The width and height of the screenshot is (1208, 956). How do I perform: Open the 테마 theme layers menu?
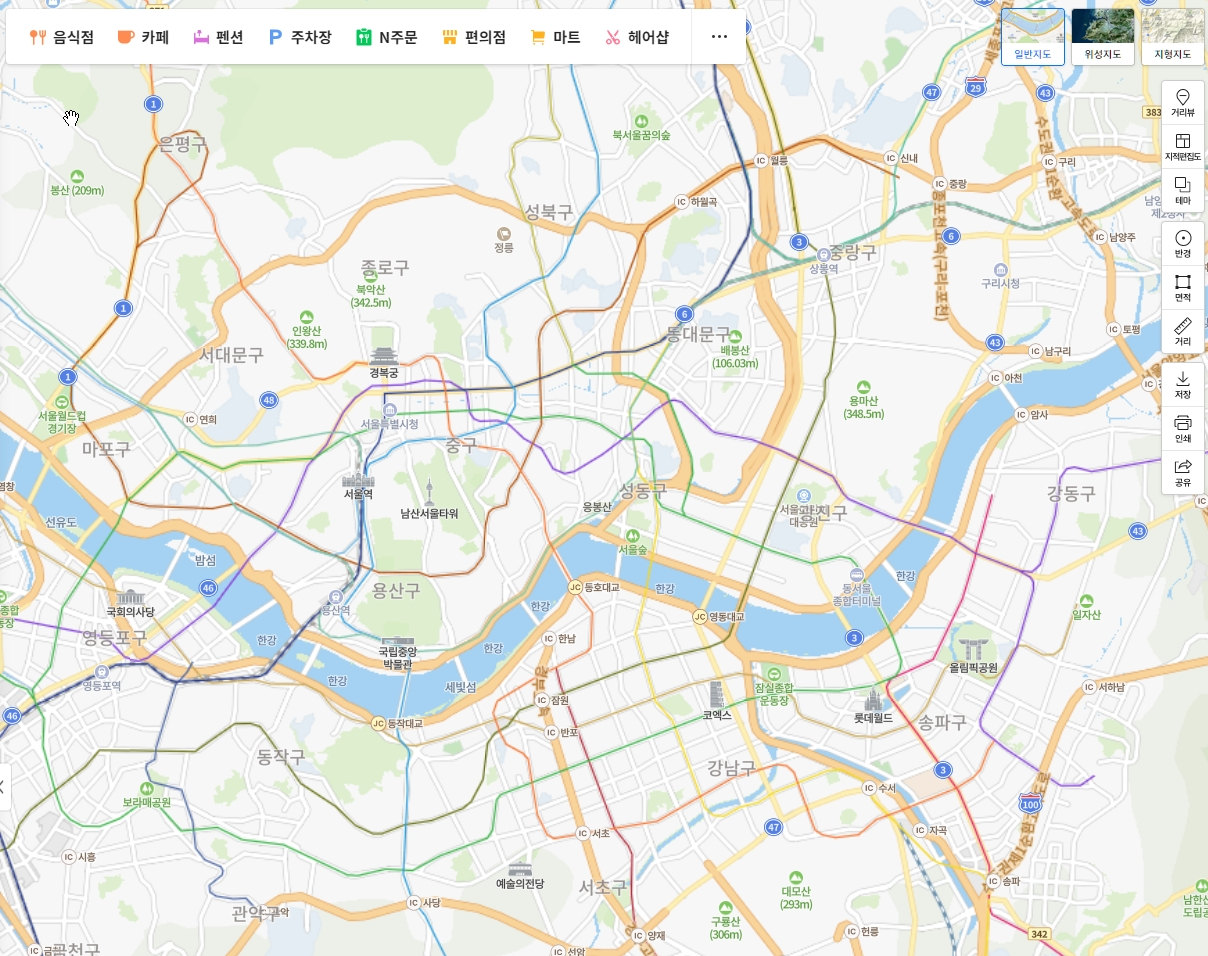1183,191
